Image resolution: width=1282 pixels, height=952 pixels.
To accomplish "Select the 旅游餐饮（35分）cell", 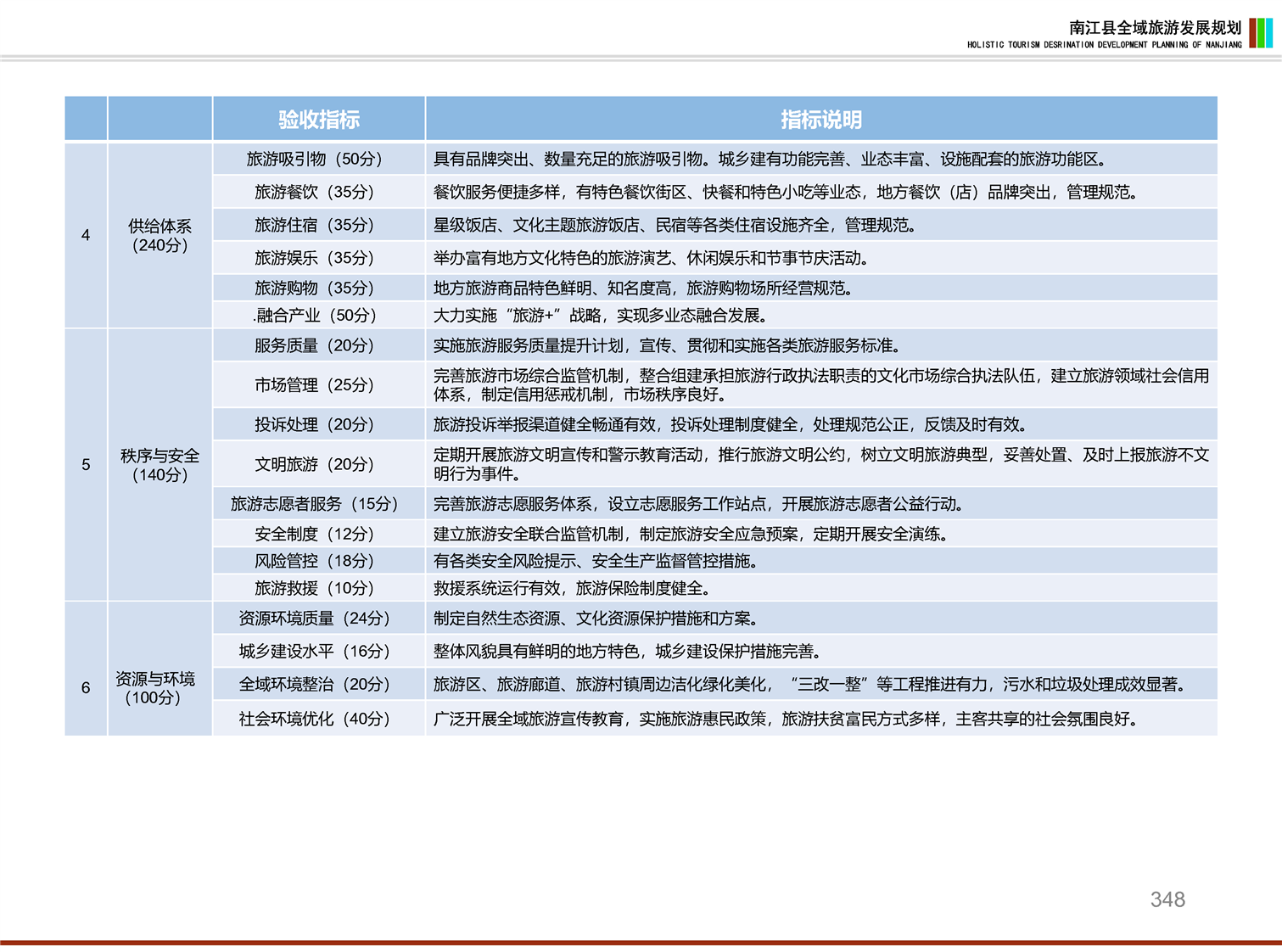I will (x=318, y=192).
